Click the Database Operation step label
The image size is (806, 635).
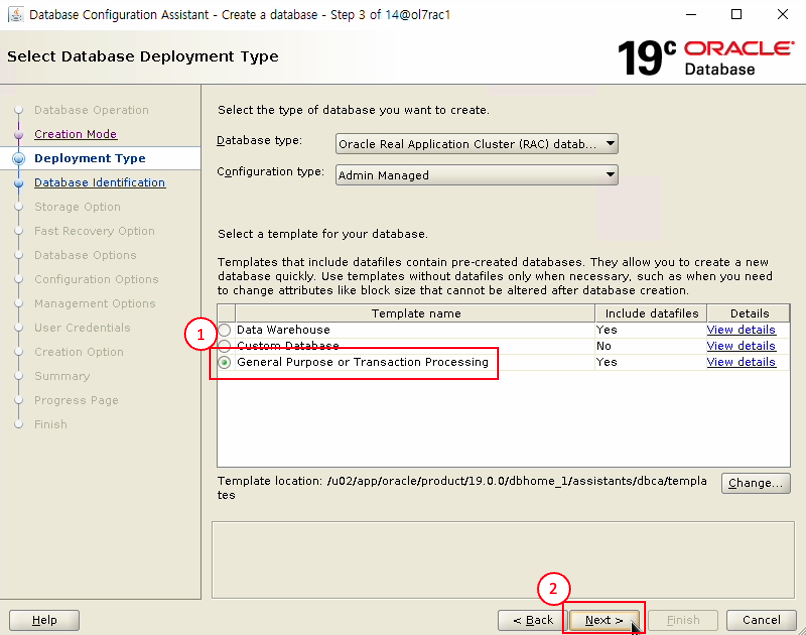91,110
